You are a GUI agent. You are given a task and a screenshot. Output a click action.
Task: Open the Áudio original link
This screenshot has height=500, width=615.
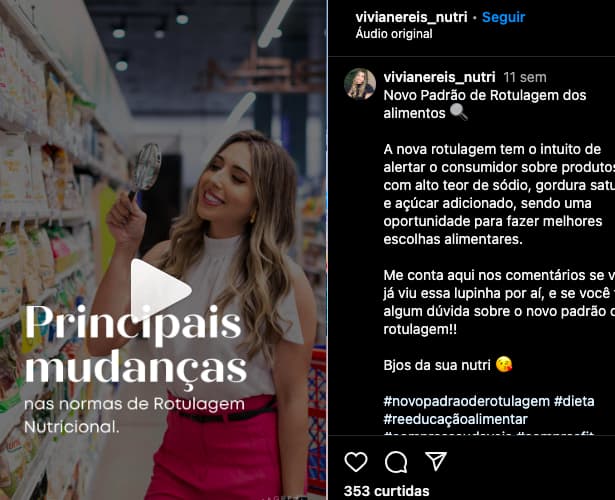point(394,34)
